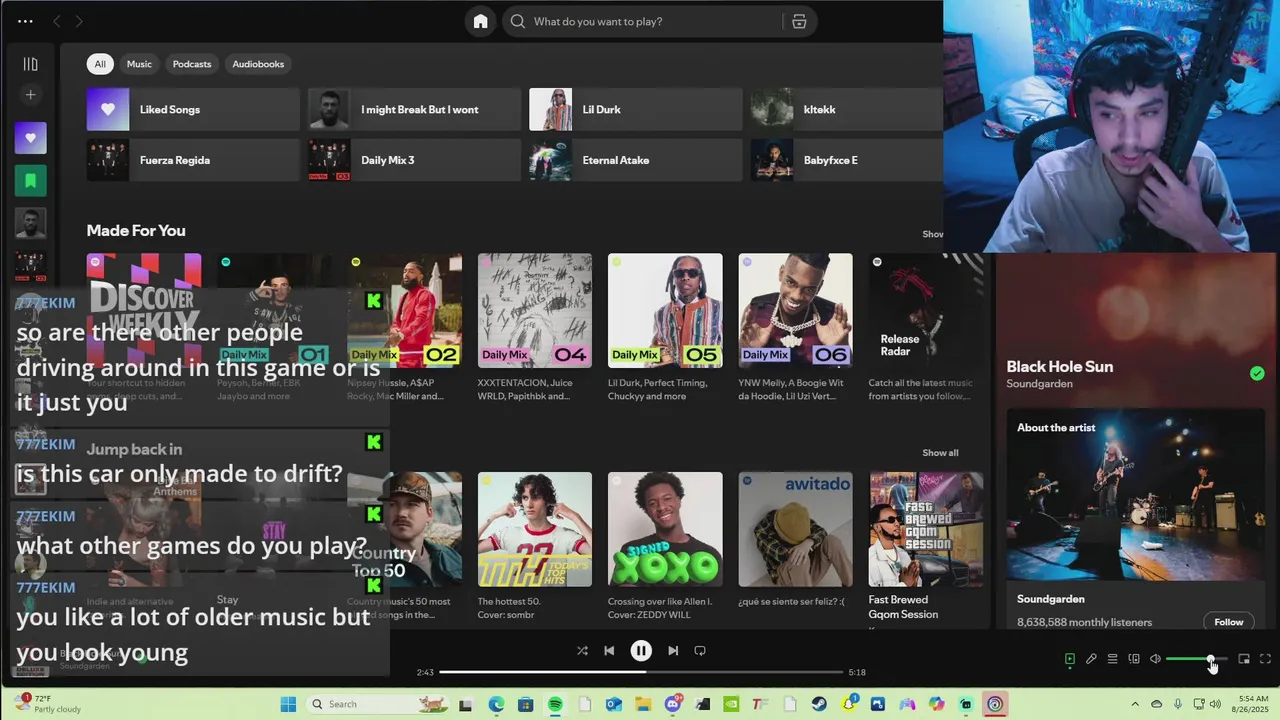Open Lil Durk shortcut card
1280x720 pixels.
(635, 109)
